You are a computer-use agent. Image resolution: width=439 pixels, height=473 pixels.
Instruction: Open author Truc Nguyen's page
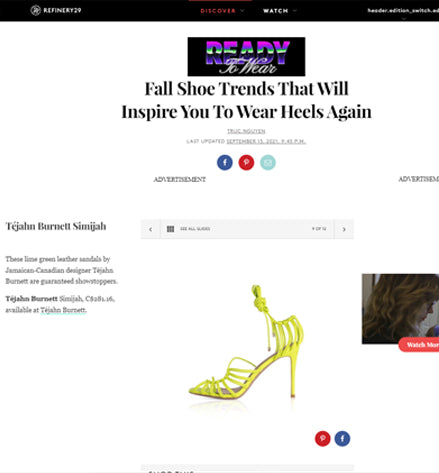tap(246, 131)
